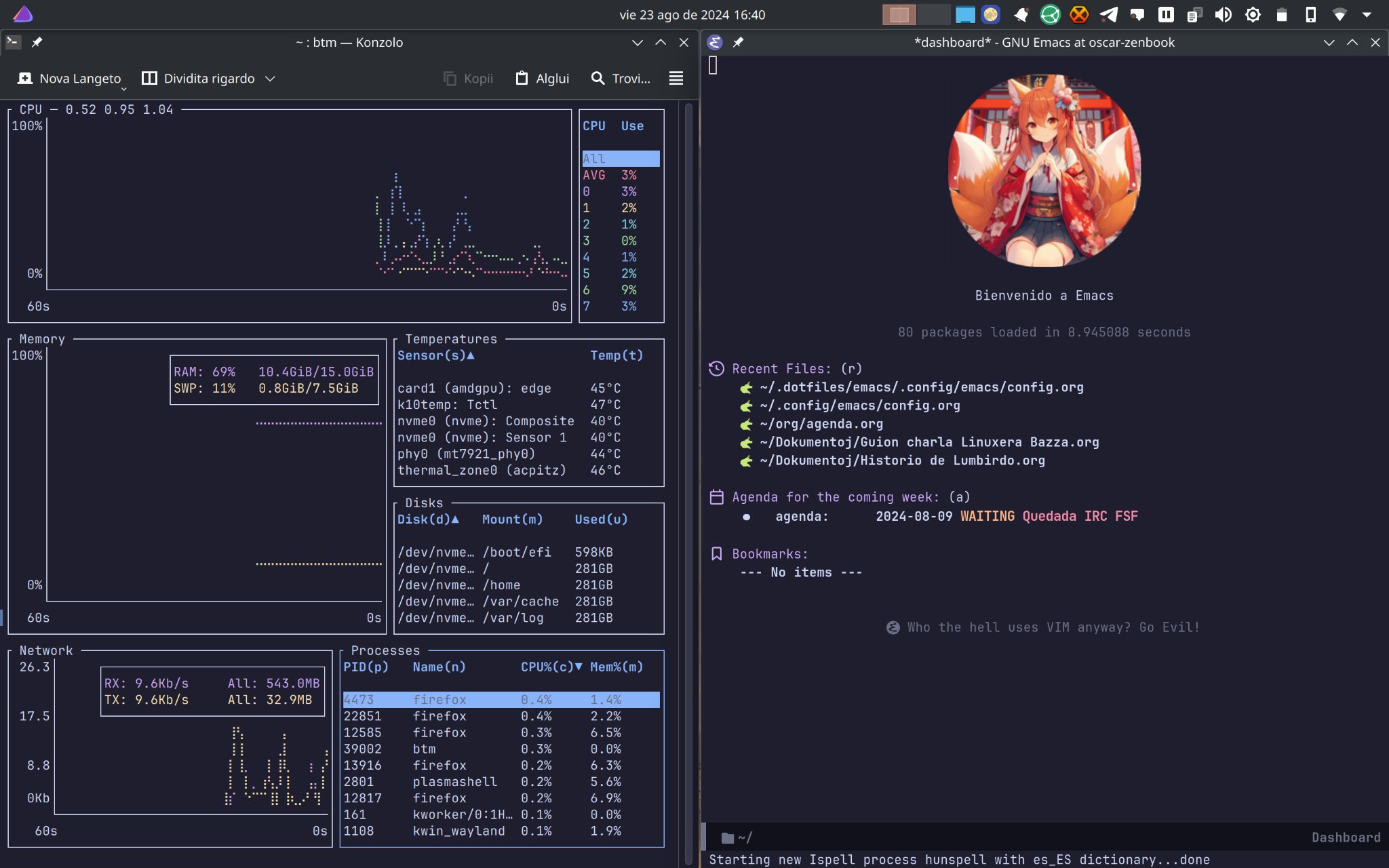Image resolution: width=1389 pixels, height=868 pixels.
Task: Click the Emacs icon in title bar
Action: [715, 42]
